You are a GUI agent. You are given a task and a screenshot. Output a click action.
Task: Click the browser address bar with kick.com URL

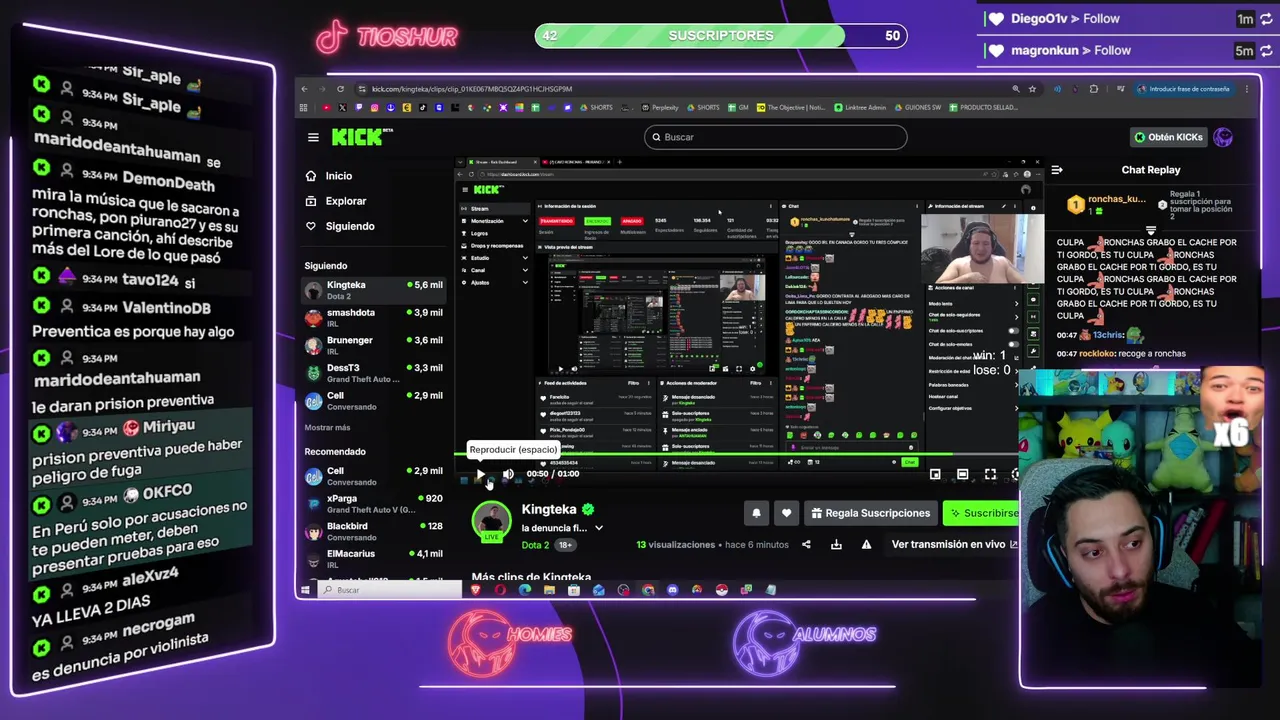680,89
